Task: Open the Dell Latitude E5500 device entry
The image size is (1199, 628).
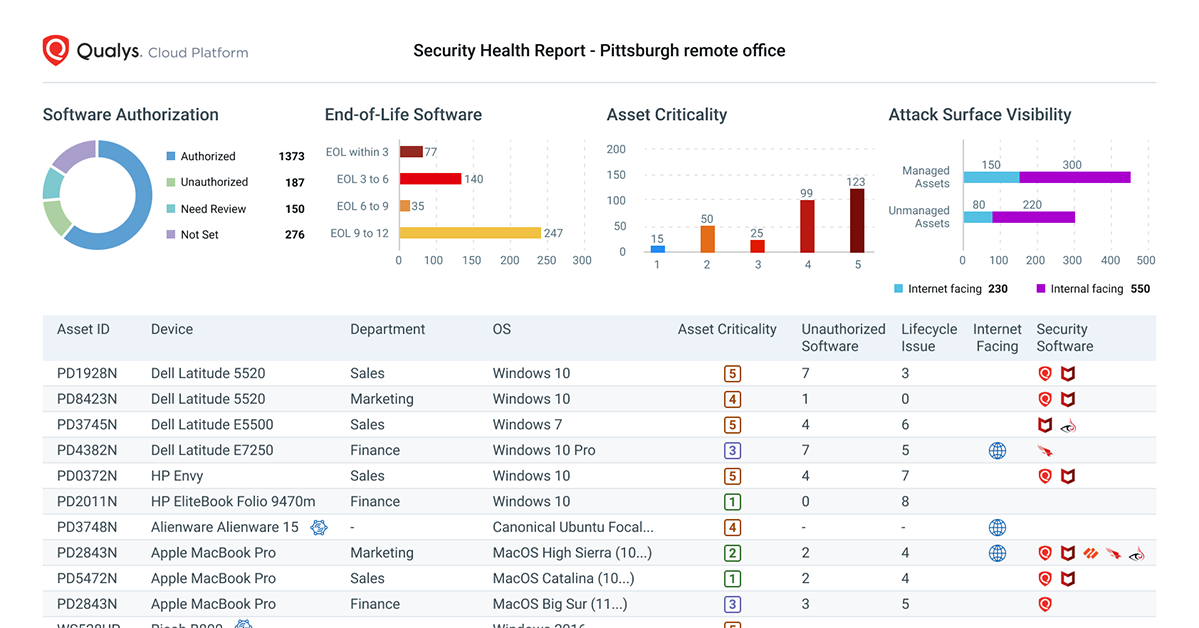Action: click(207, 424)
